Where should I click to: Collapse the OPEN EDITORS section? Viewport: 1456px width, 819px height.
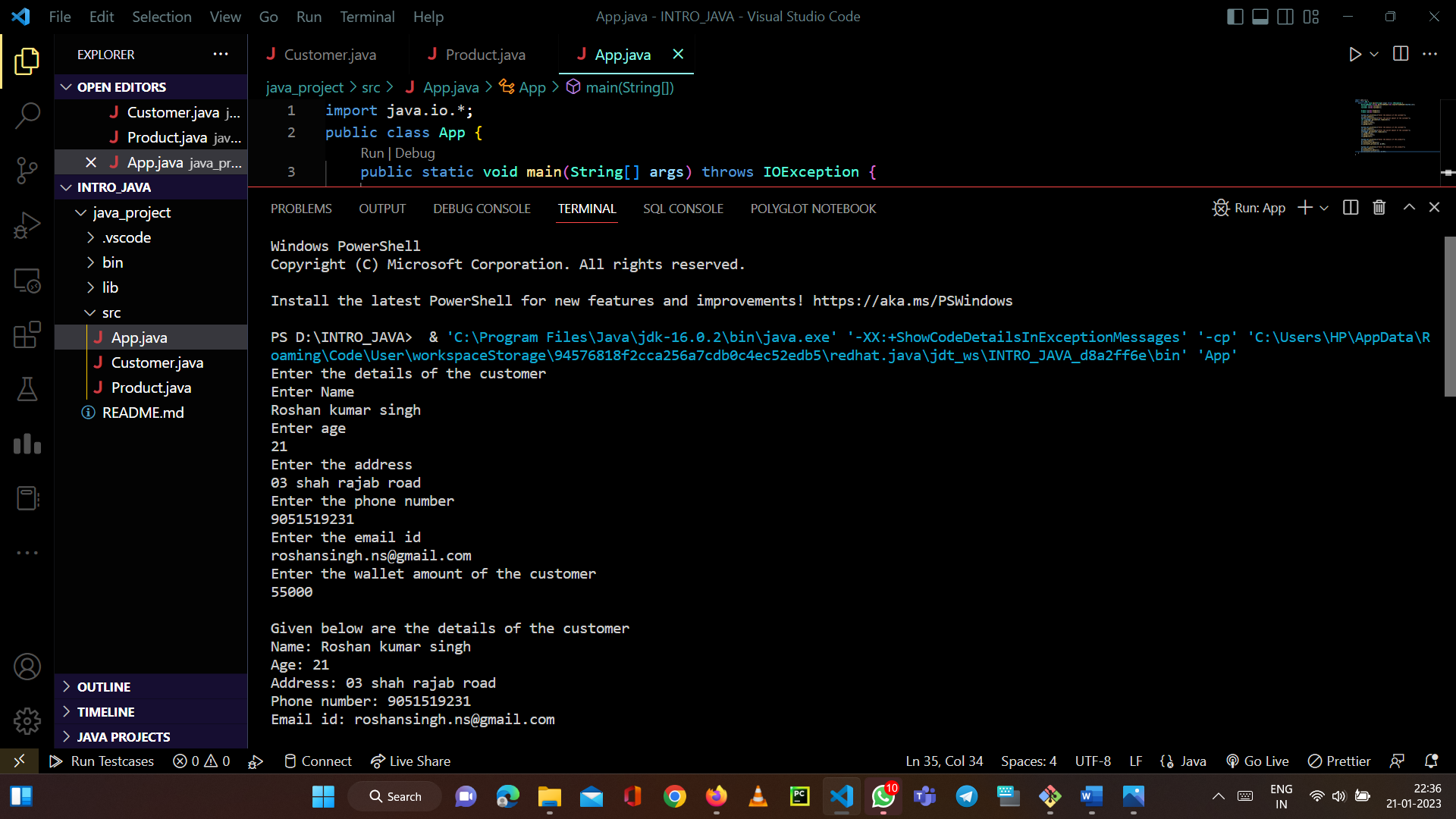click(x=121, y=86)
